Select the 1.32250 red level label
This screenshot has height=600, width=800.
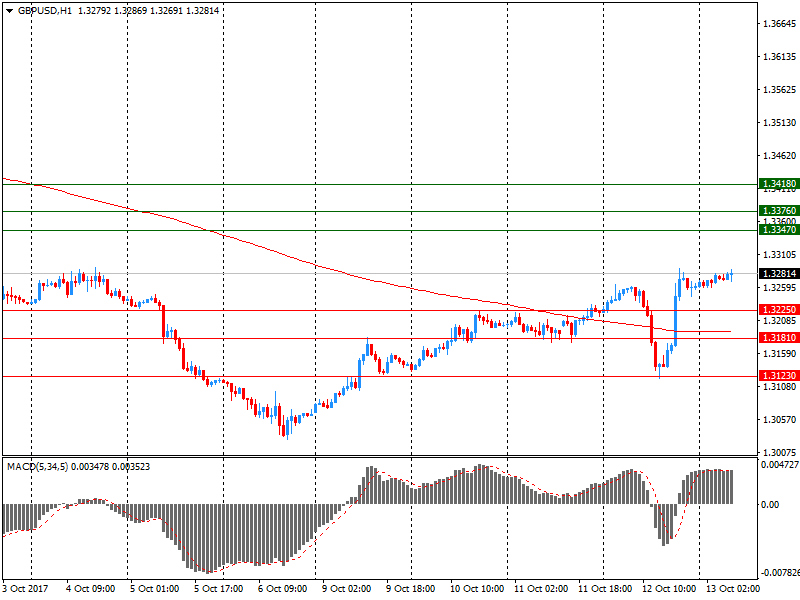pyautogui.click(x=779, y=310)
